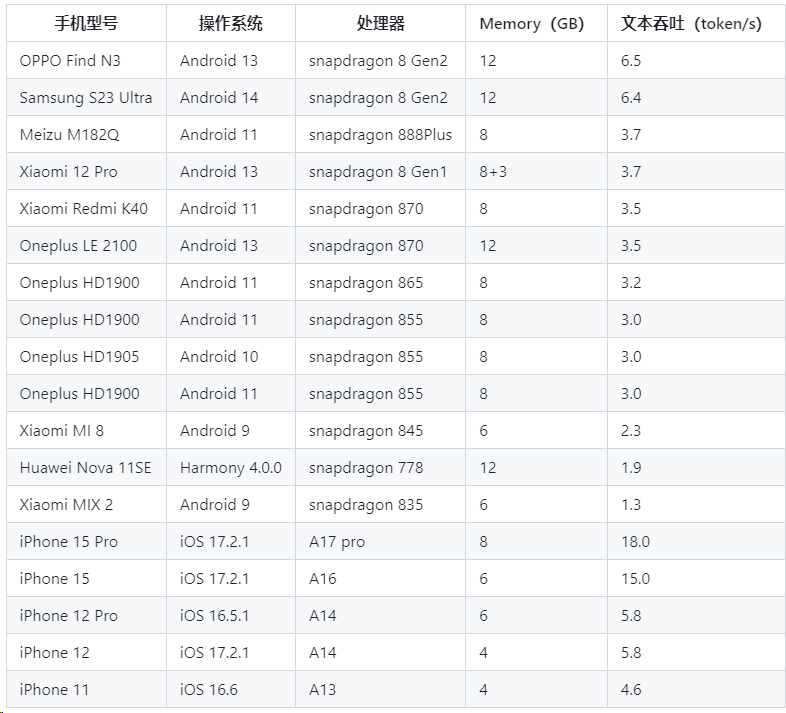786x713 pixels.
Task: Click the Harmony 4.0.0 system cell
Action: 231,468
